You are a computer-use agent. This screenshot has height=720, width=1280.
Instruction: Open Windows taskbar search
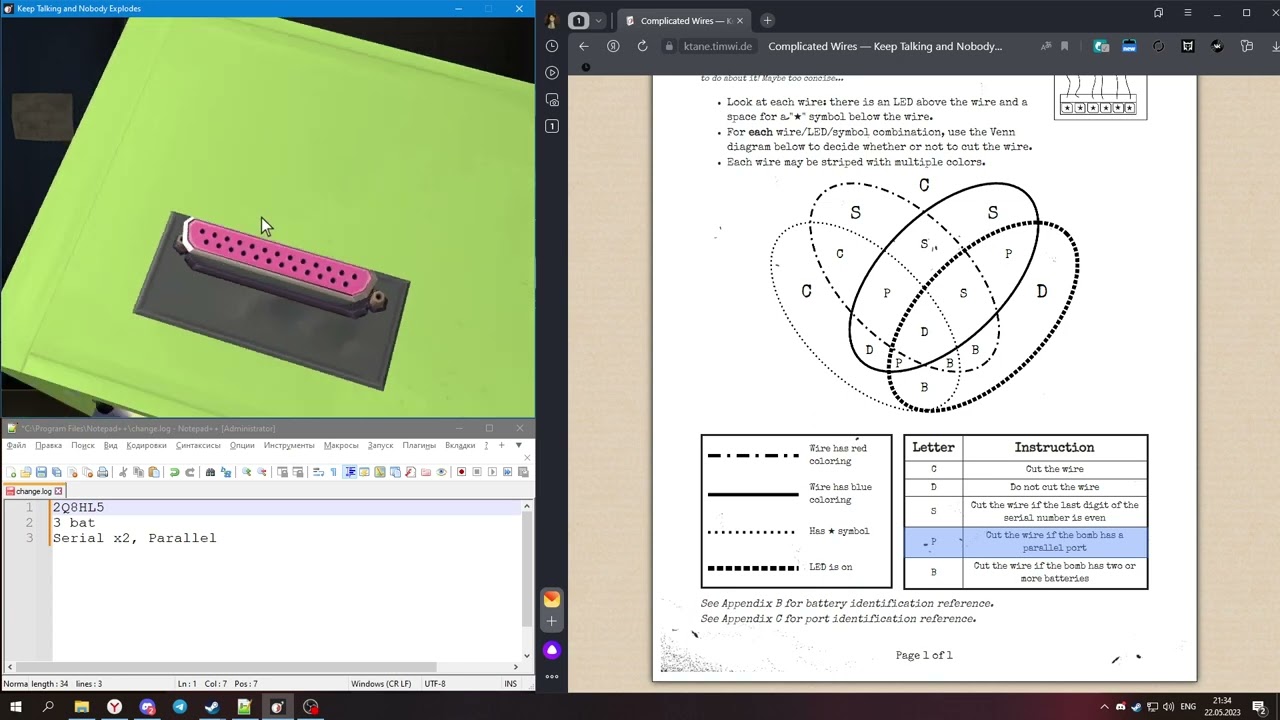(x=48, y=707)
